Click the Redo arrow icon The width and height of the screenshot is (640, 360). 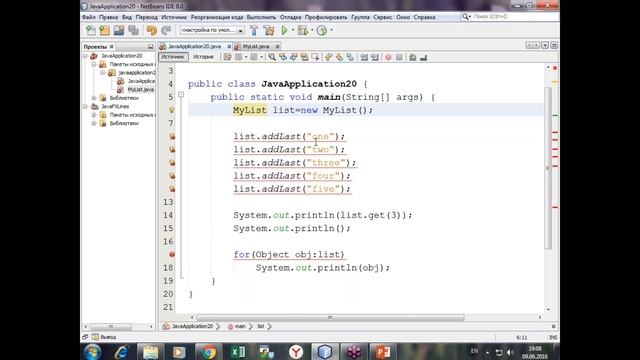coord(166,30)
